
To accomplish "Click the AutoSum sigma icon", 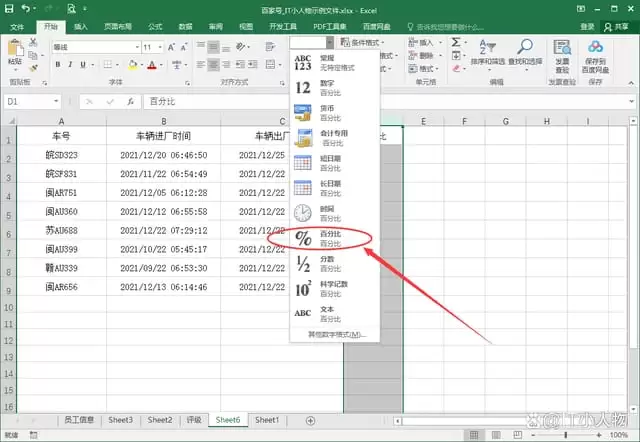I will click(456, 42).
